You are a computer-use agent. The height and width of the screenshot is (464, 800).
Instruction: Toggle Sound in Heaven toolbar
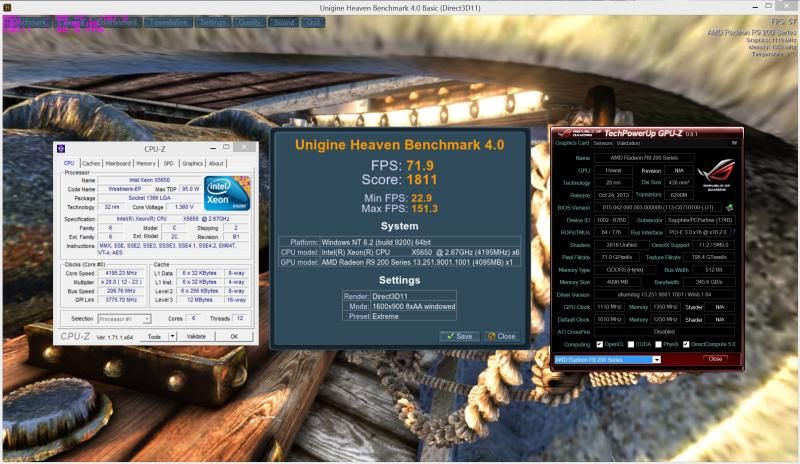tap(284, 22)
